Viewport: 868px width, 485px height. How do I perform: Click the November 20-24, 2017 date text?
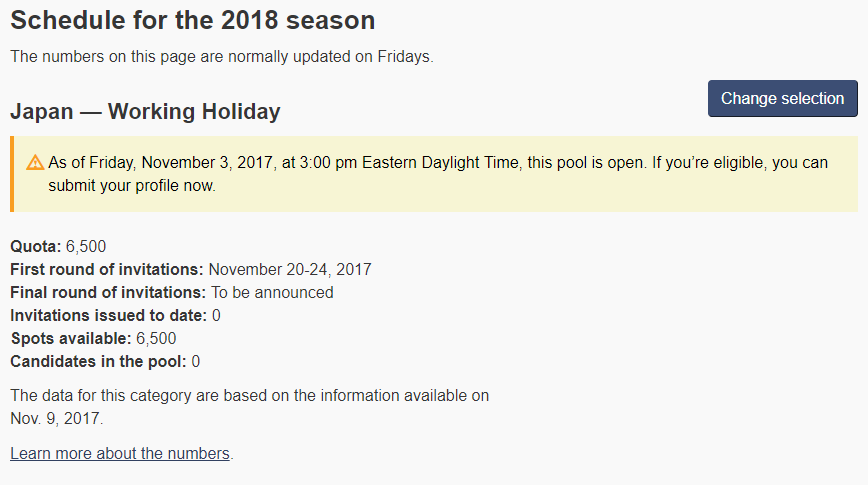point(290,270)
